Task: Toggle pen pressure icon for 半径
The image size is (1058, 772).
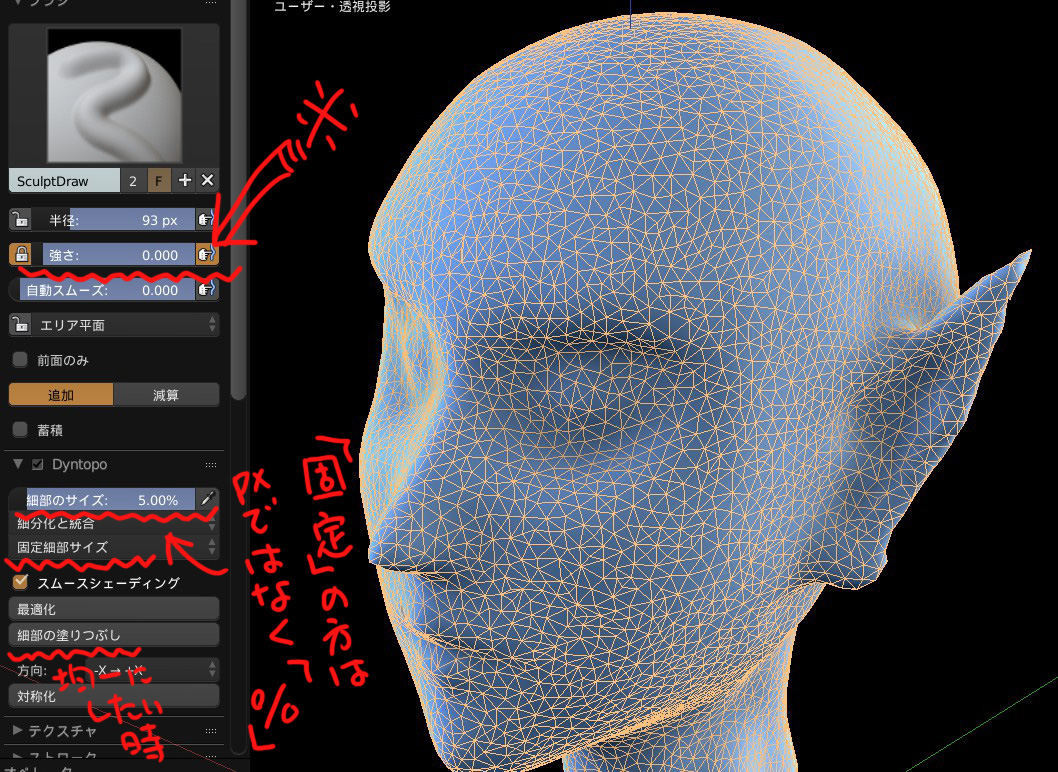Action: pos(206,220)
